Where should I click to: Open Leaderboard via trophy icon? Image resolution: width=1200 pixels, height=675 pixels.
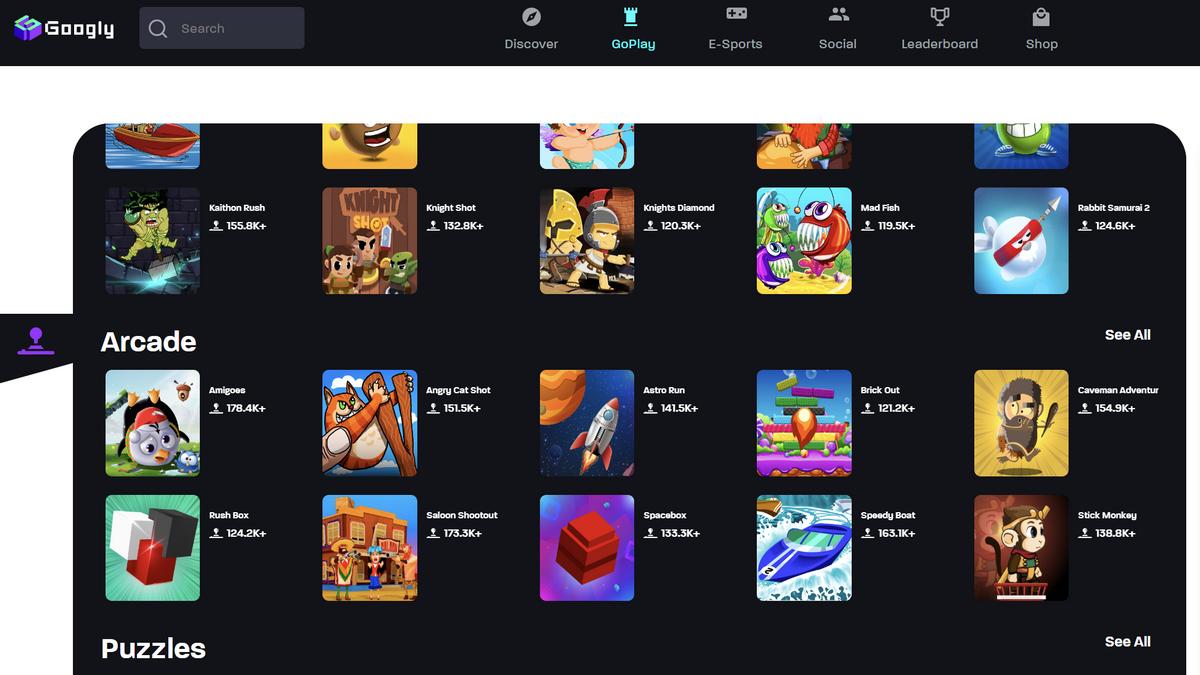coord(939,16)
